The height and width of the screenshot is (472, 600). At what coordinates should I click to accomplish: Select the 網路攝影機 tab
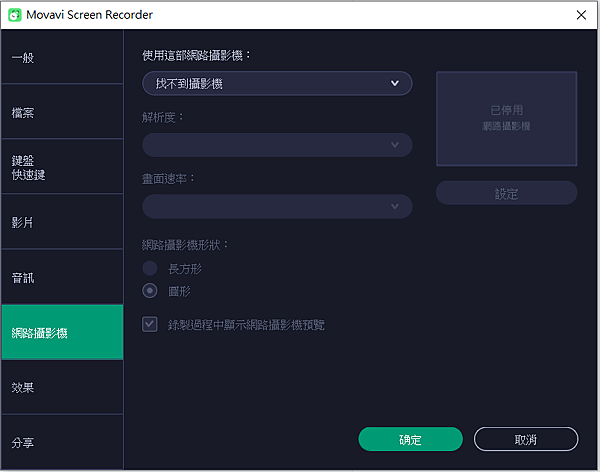[x=62, y=332]
